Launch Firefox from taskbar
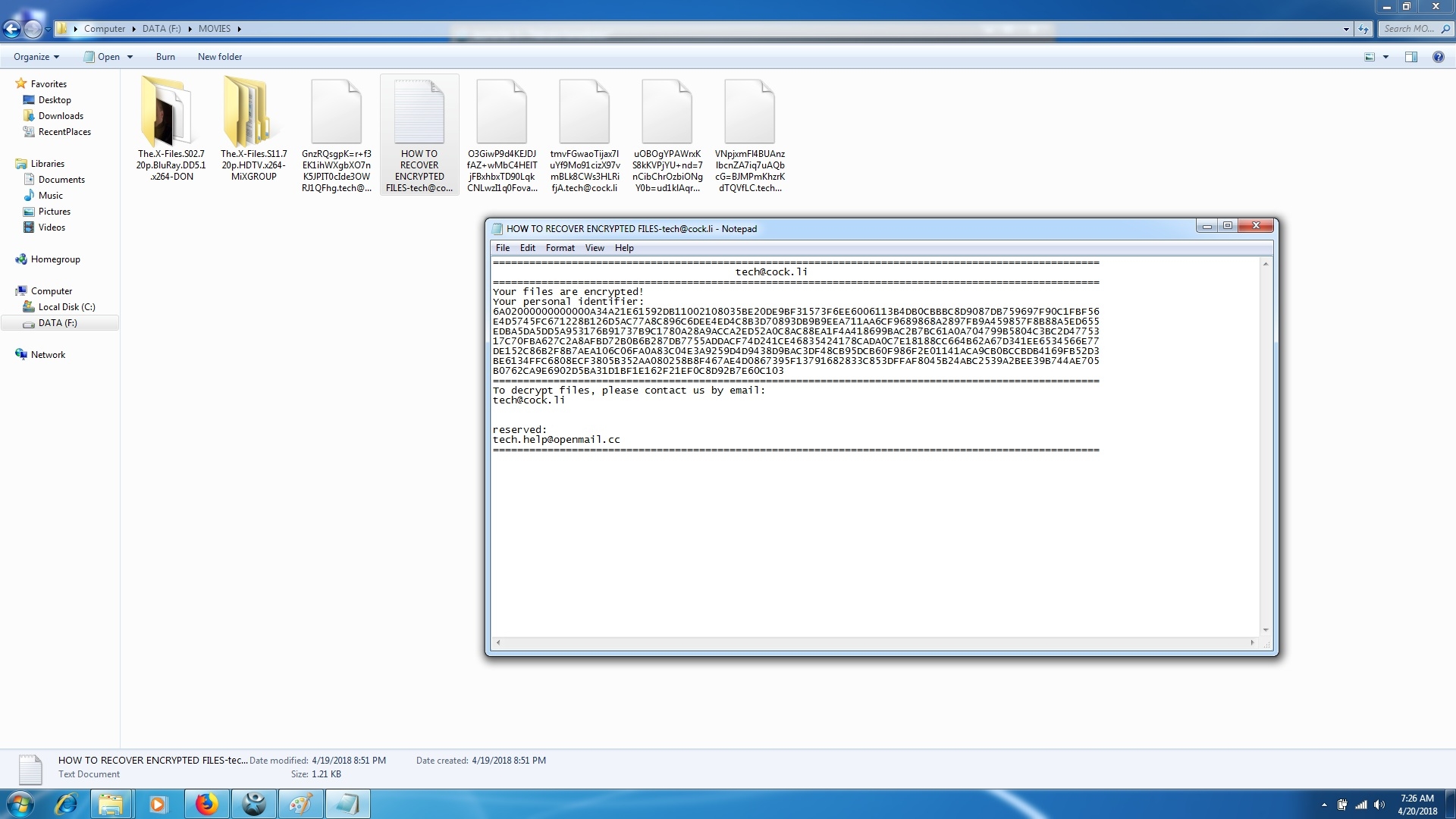The width and height of the screenshot is (1456, 819). coord(206,804)
